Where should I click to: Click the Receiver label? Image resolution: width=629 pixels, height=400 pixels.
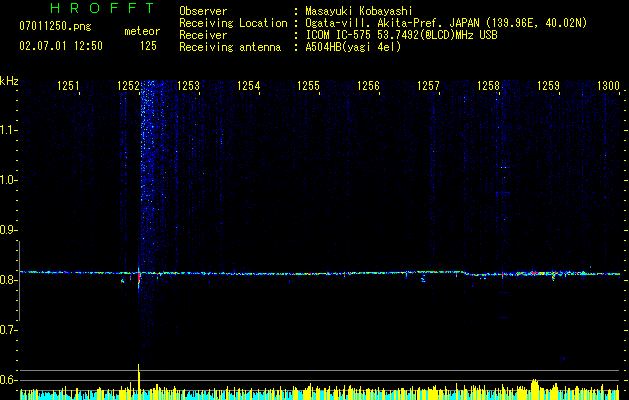(203, 35)
